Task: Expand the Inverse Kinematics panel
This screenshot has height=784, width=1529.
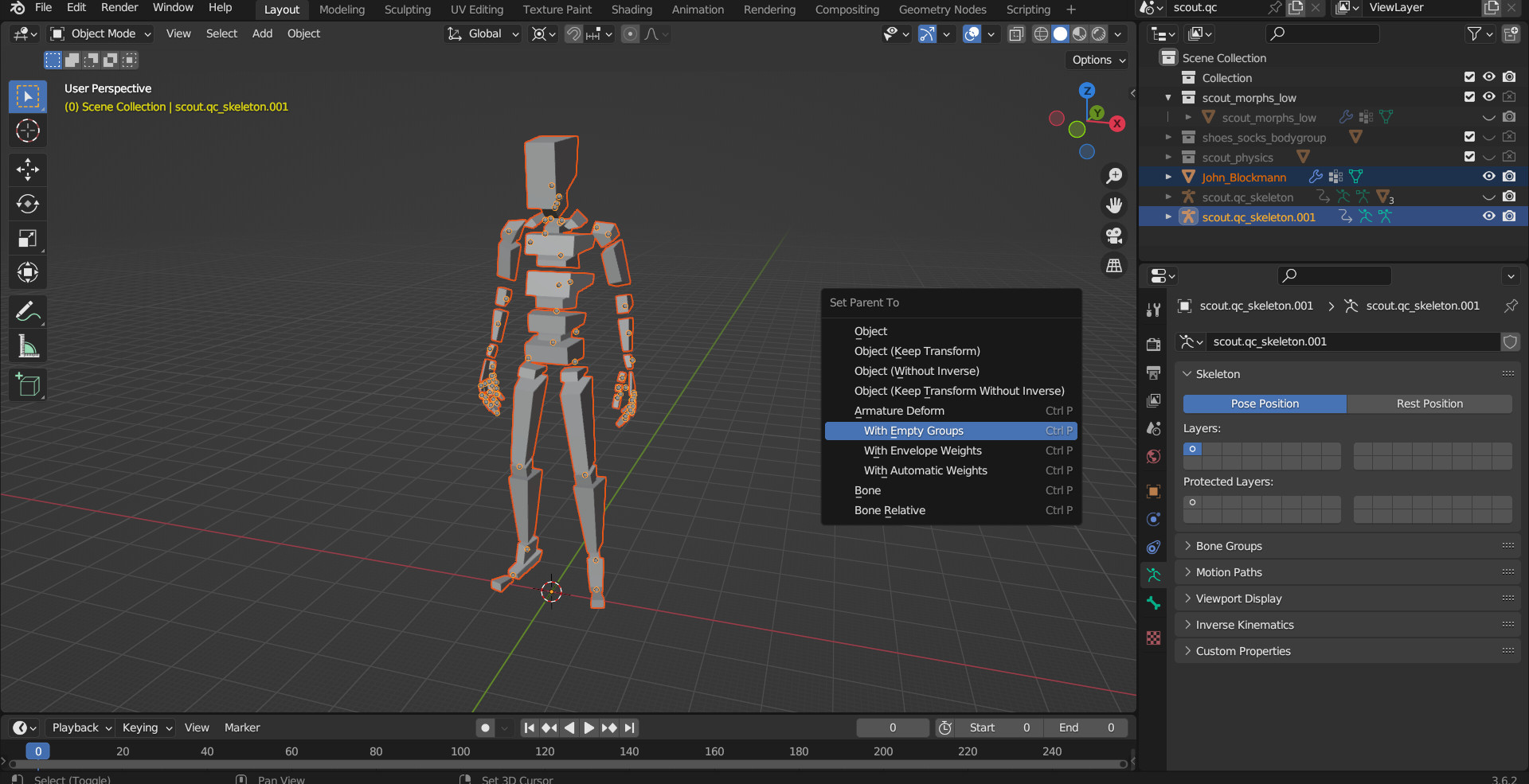Action: [1347, 625]
